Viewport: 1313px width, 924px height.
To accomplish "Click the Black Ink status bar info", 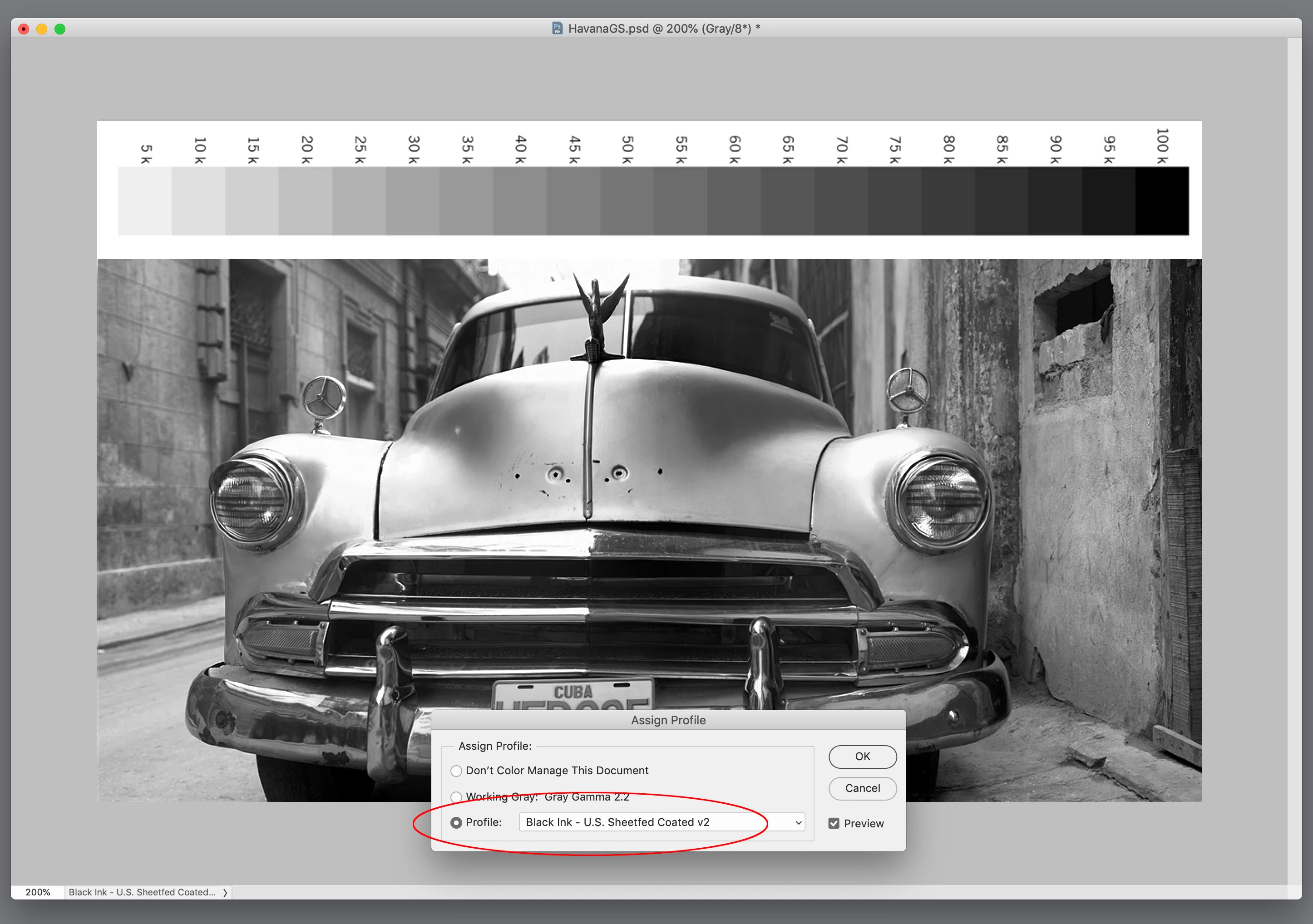I will pos(142,892).
